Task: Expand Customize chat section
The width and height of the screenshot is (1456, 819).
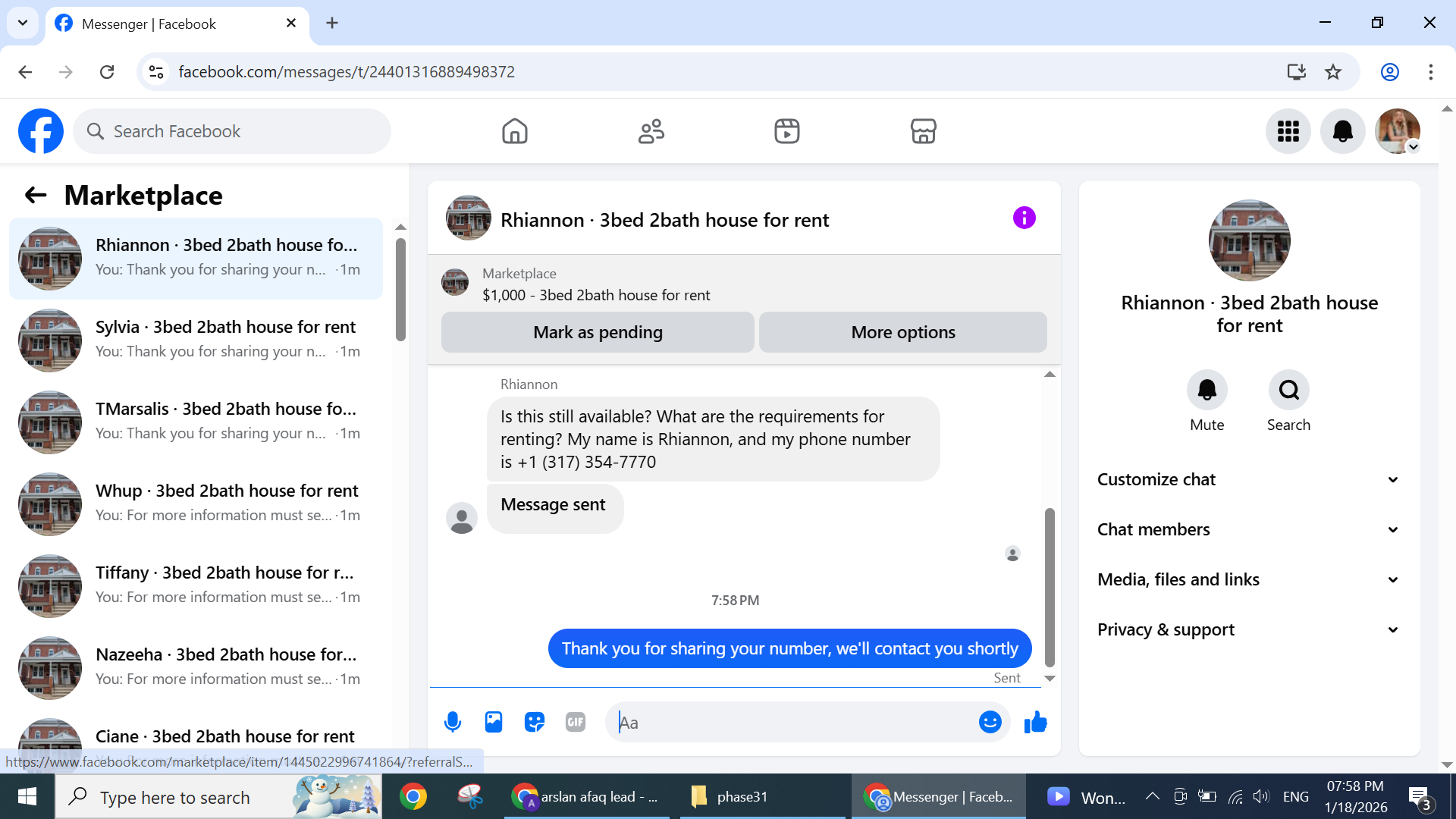Action: pos(1248,479)
